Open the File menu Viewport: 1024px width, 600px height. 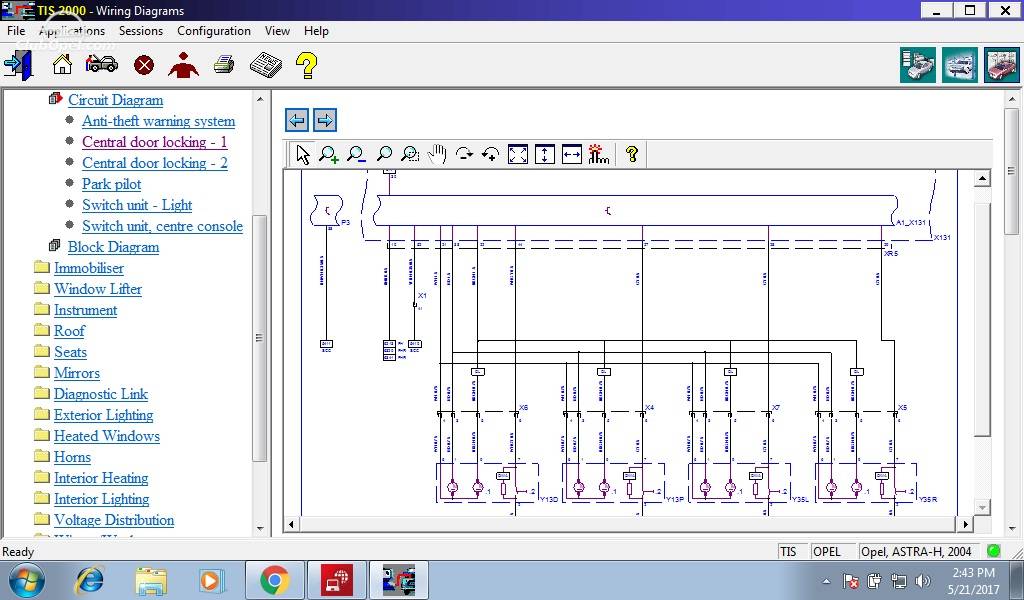(16, 31)
